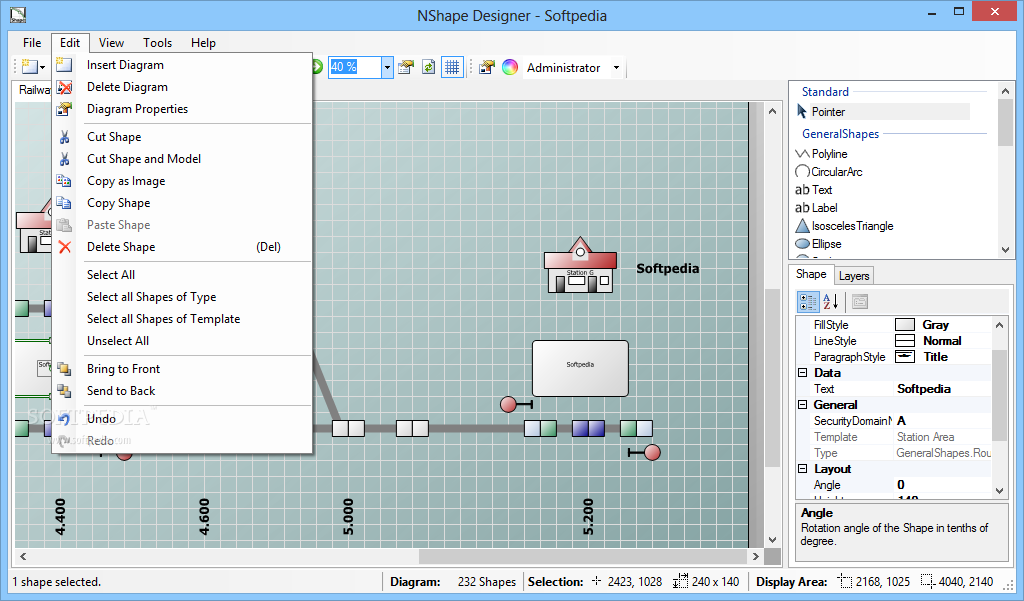Choose Copy as Image
Viewport: 1024px width, 601px height.
pos(125,181)
